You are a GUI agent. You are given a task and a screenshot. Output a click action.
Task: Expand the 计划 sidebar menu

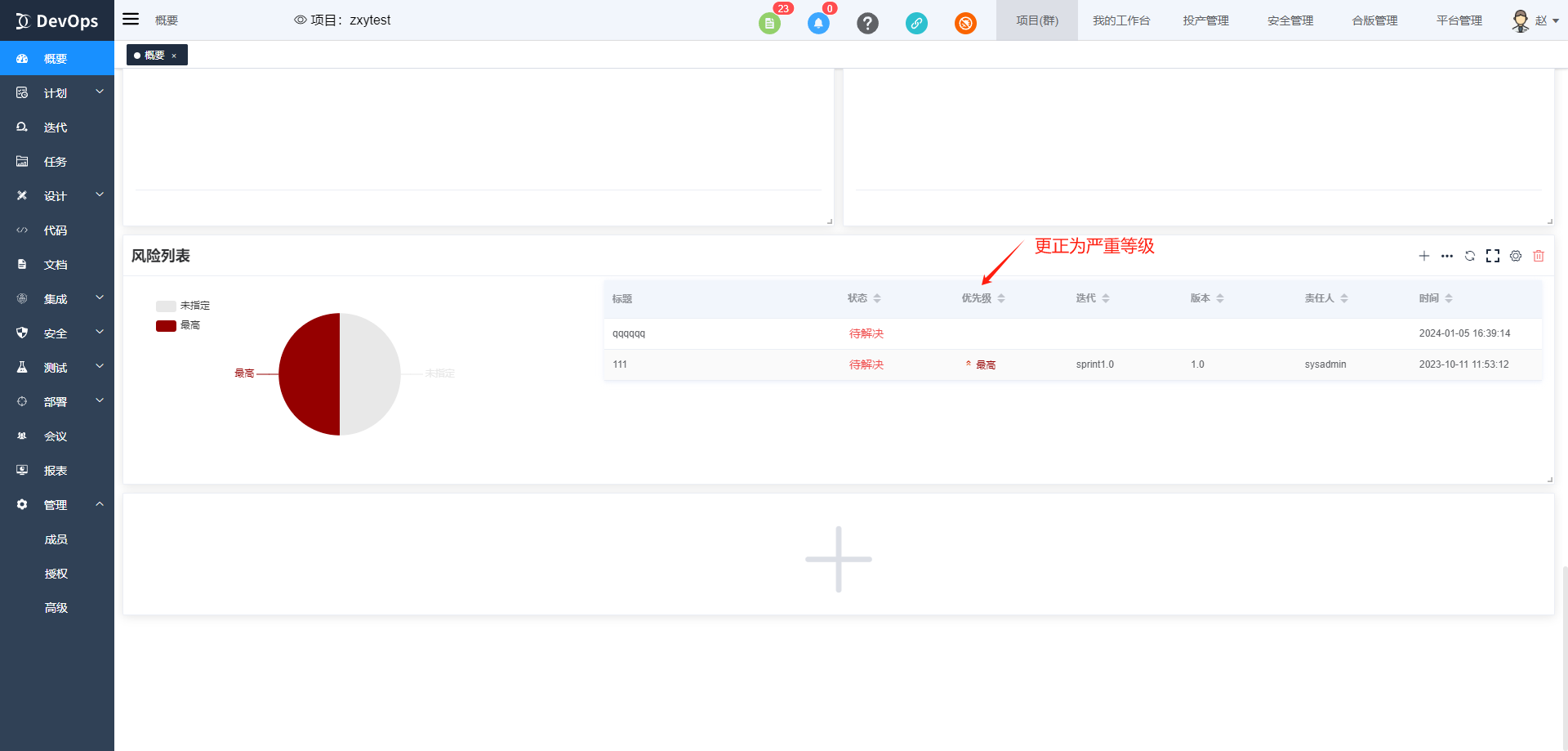point(57,93)
